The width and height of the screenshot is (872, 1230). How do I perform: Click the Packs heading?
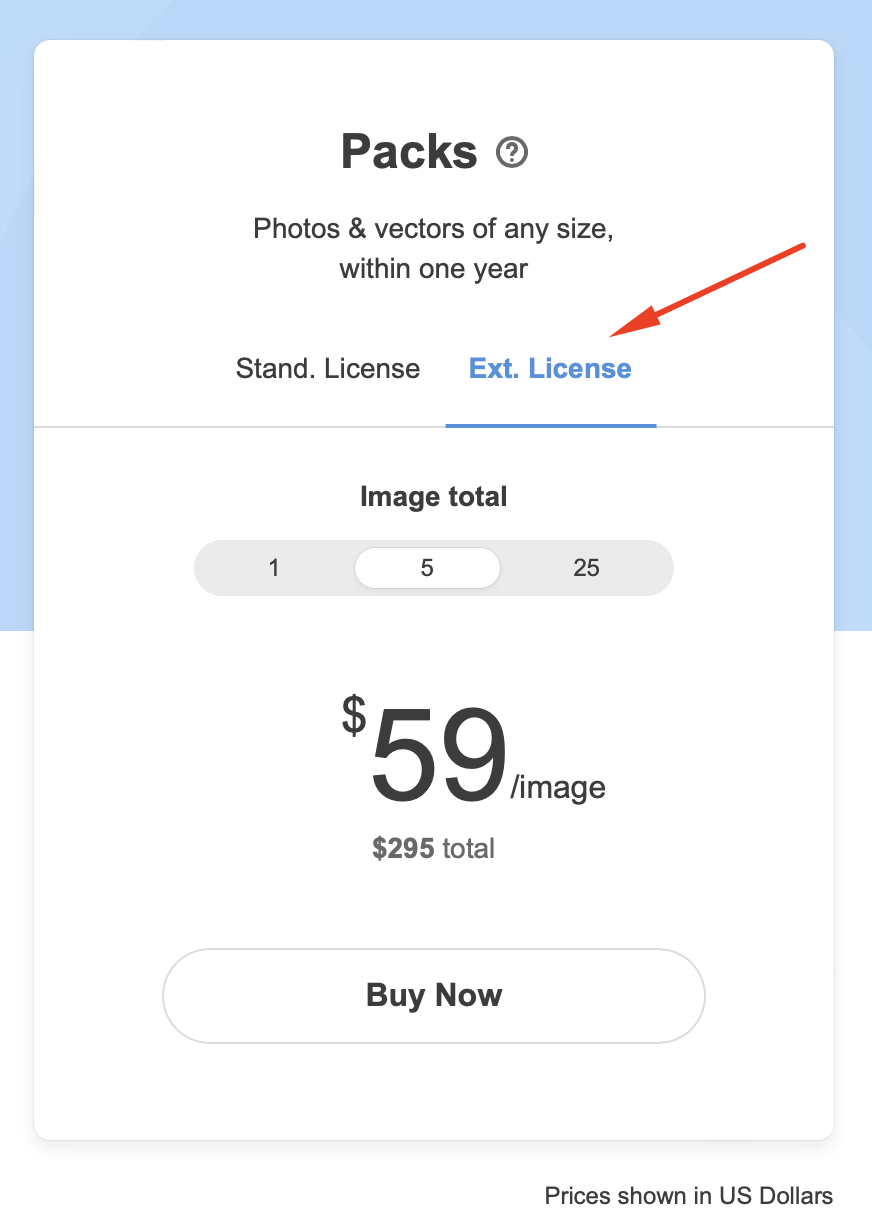tap(409, 151)
